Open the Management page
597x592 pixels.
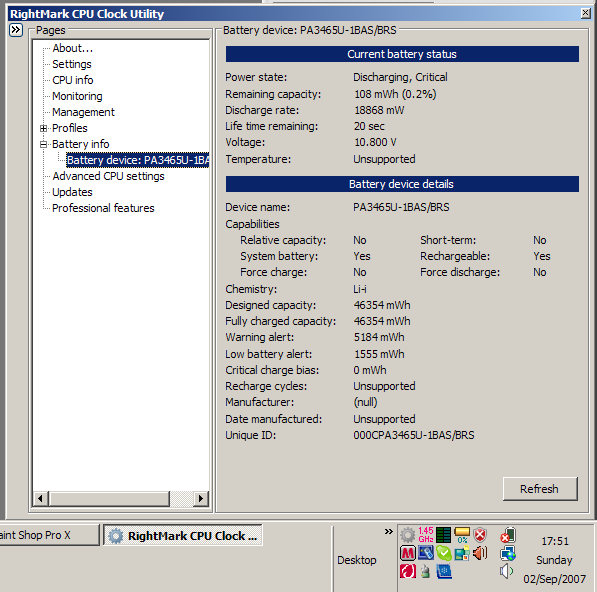(x=83, y=112)
